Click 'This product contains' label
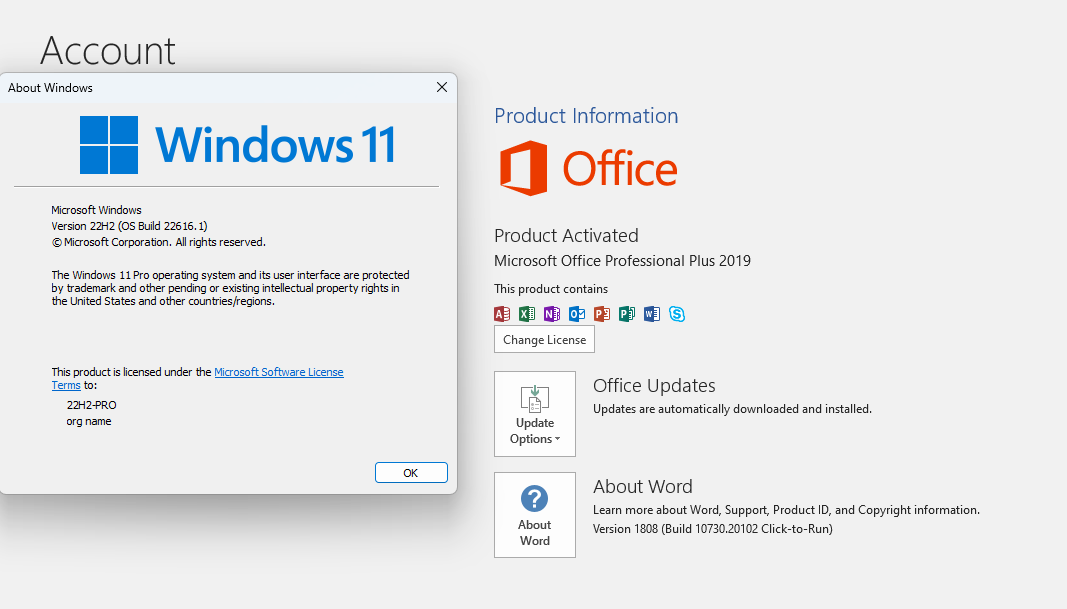The width and height of the screenshot is (1067, 609). [551, 289]
